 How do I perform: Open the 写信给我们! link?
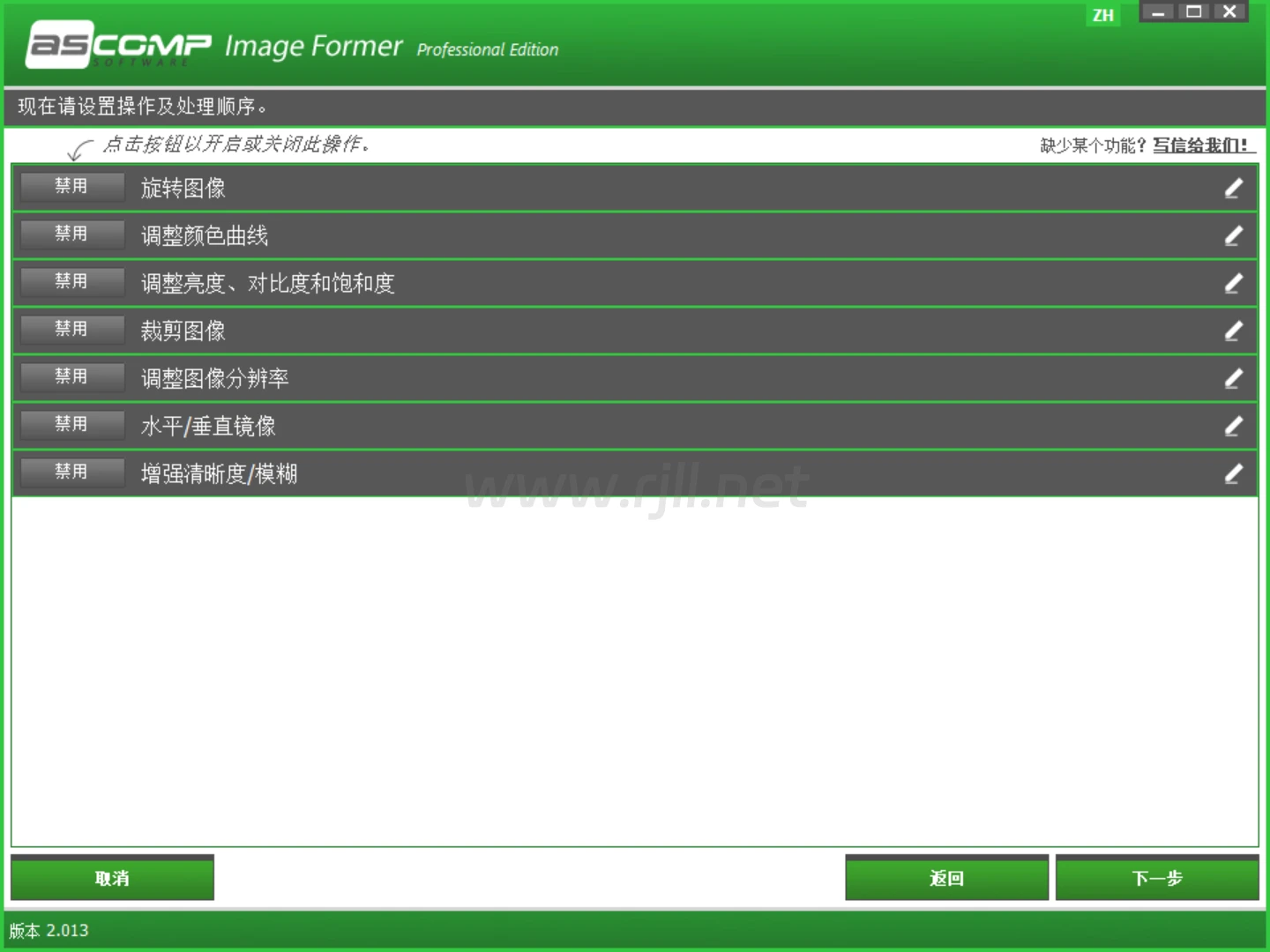(1201, 145)
